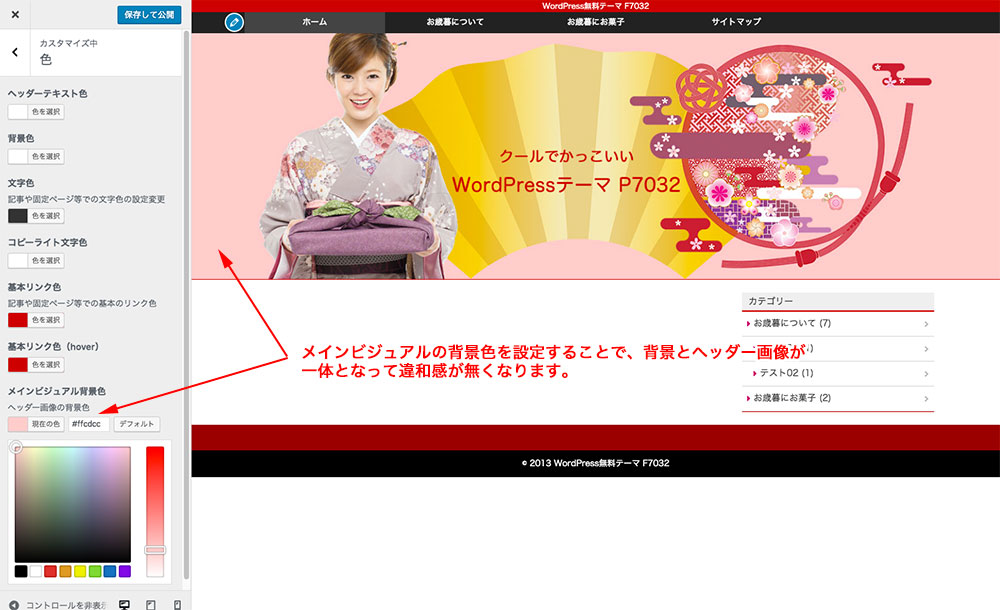Go back using the left chevron arrow

point(15,52)
